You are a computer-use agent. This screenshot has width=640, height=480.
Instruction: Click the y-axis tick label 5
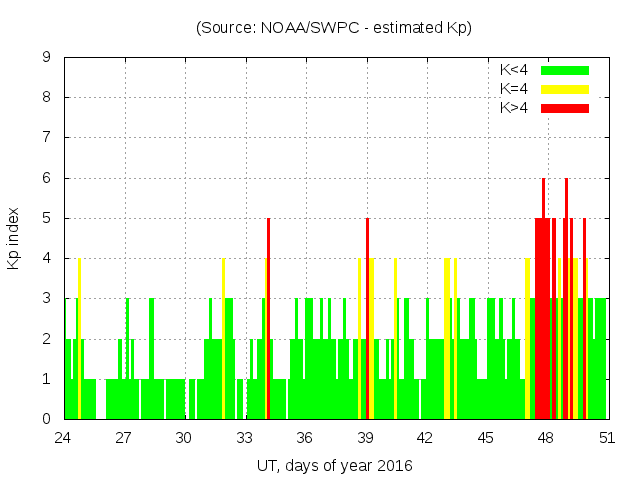(47, 218)
